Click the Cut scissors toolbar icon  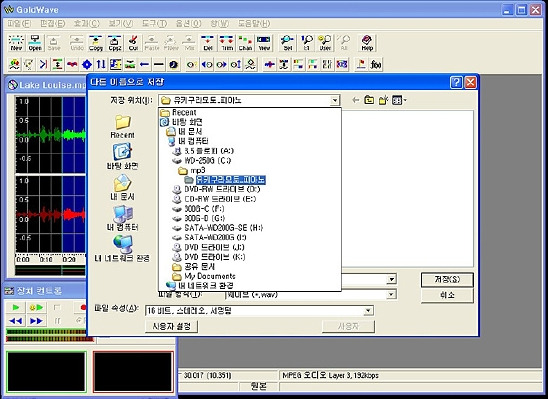133,43
